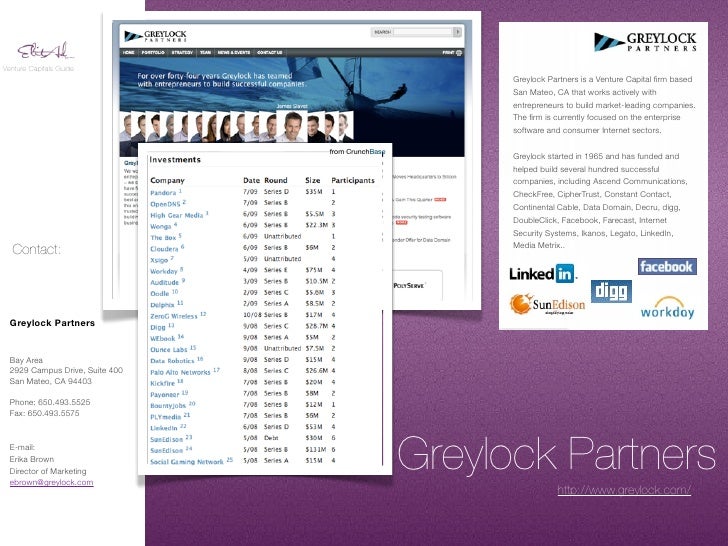728x546 pixels.
Task: Click the 'from CrunchBase' label
Action: (357, 151)
